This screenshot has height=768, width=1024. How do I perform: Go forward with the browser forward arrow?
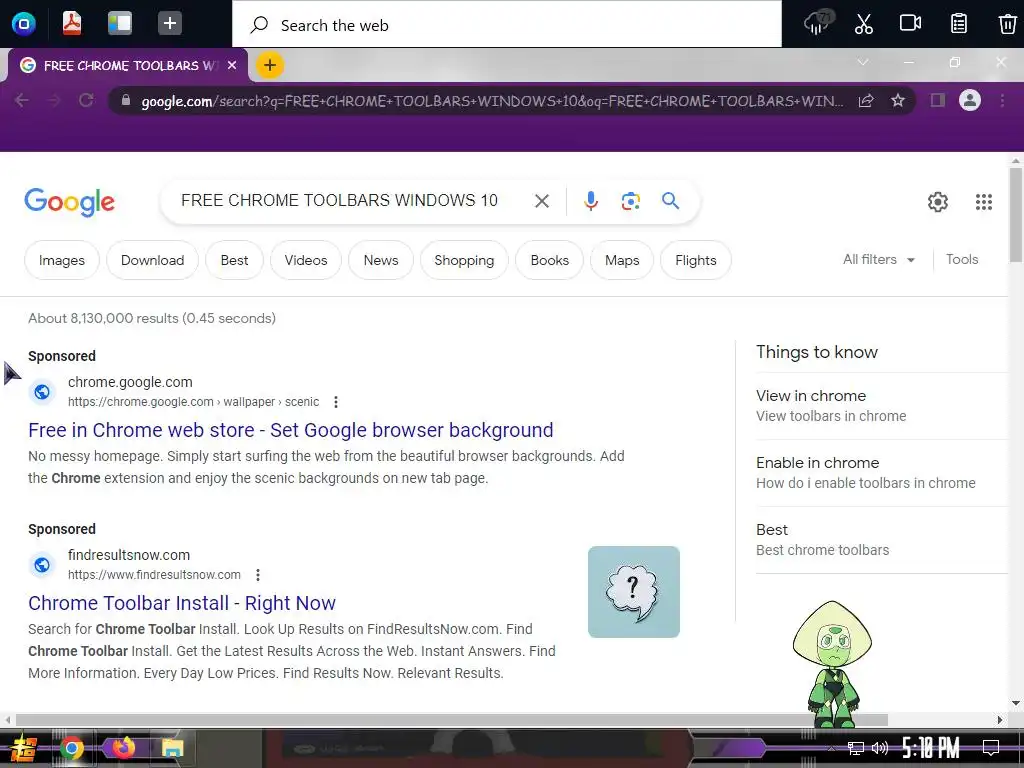[54, 101]
